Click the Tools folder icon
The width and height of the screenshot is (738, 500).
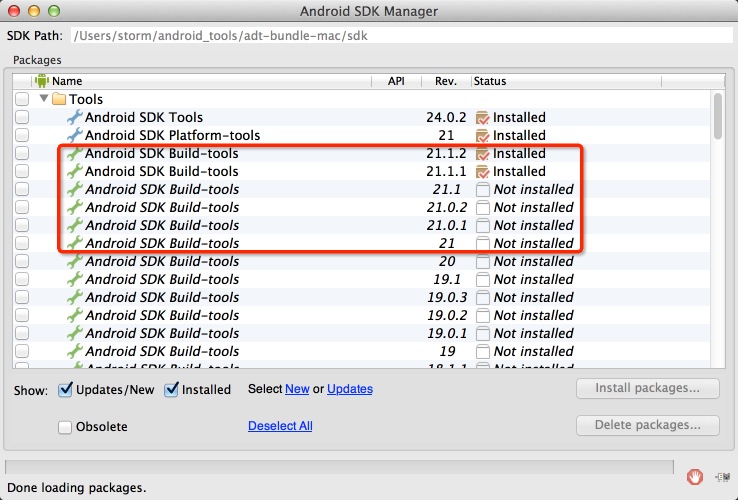point(59,100)
